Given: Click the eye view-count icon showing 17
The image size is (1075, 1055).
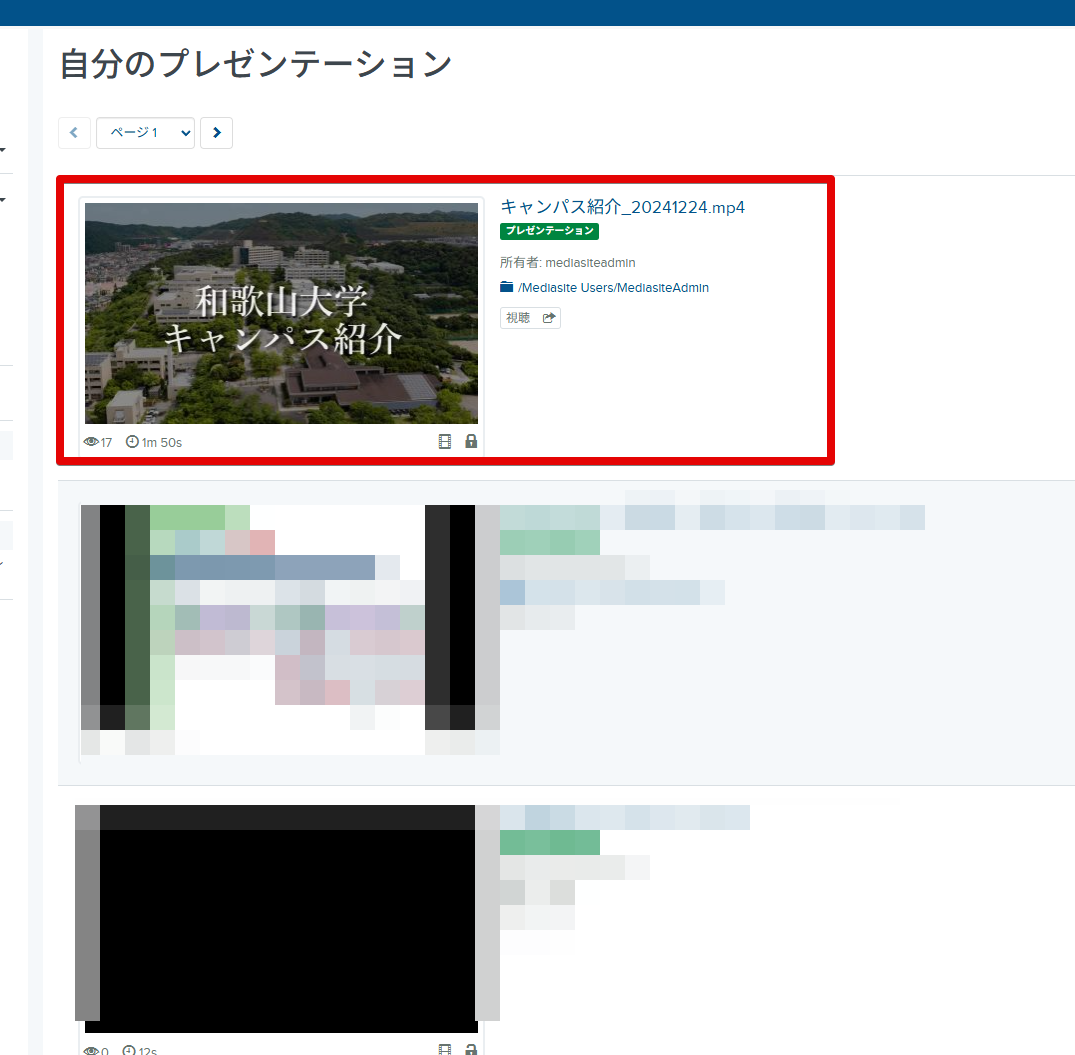Looking at the screenshot, I should [x=91, y=442].
